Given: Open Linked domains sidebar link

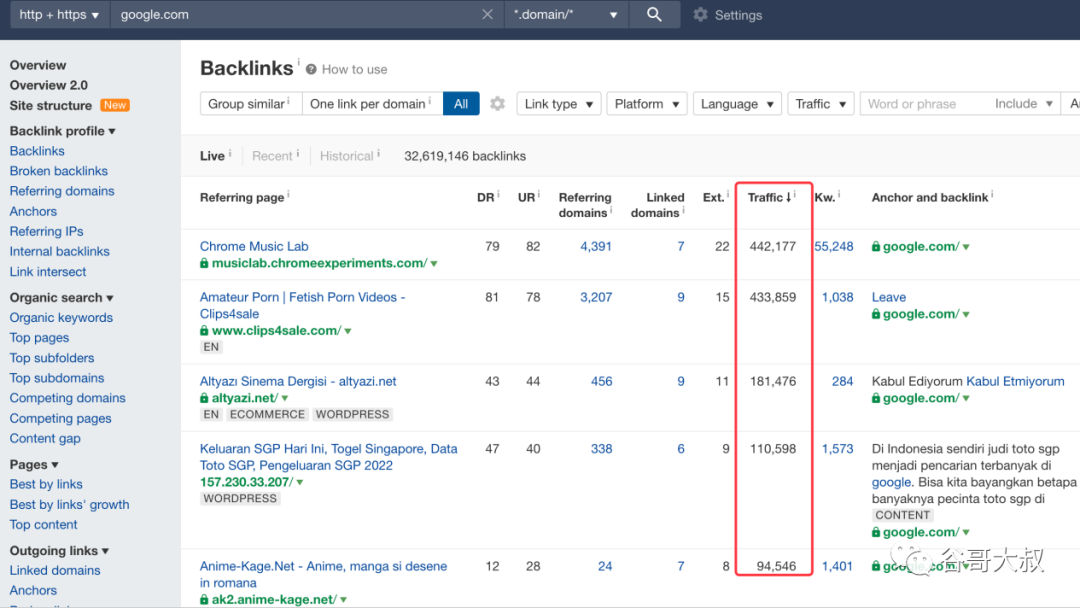Looking at the screenshot, I should pyautogui.click(x=54, y=571).
